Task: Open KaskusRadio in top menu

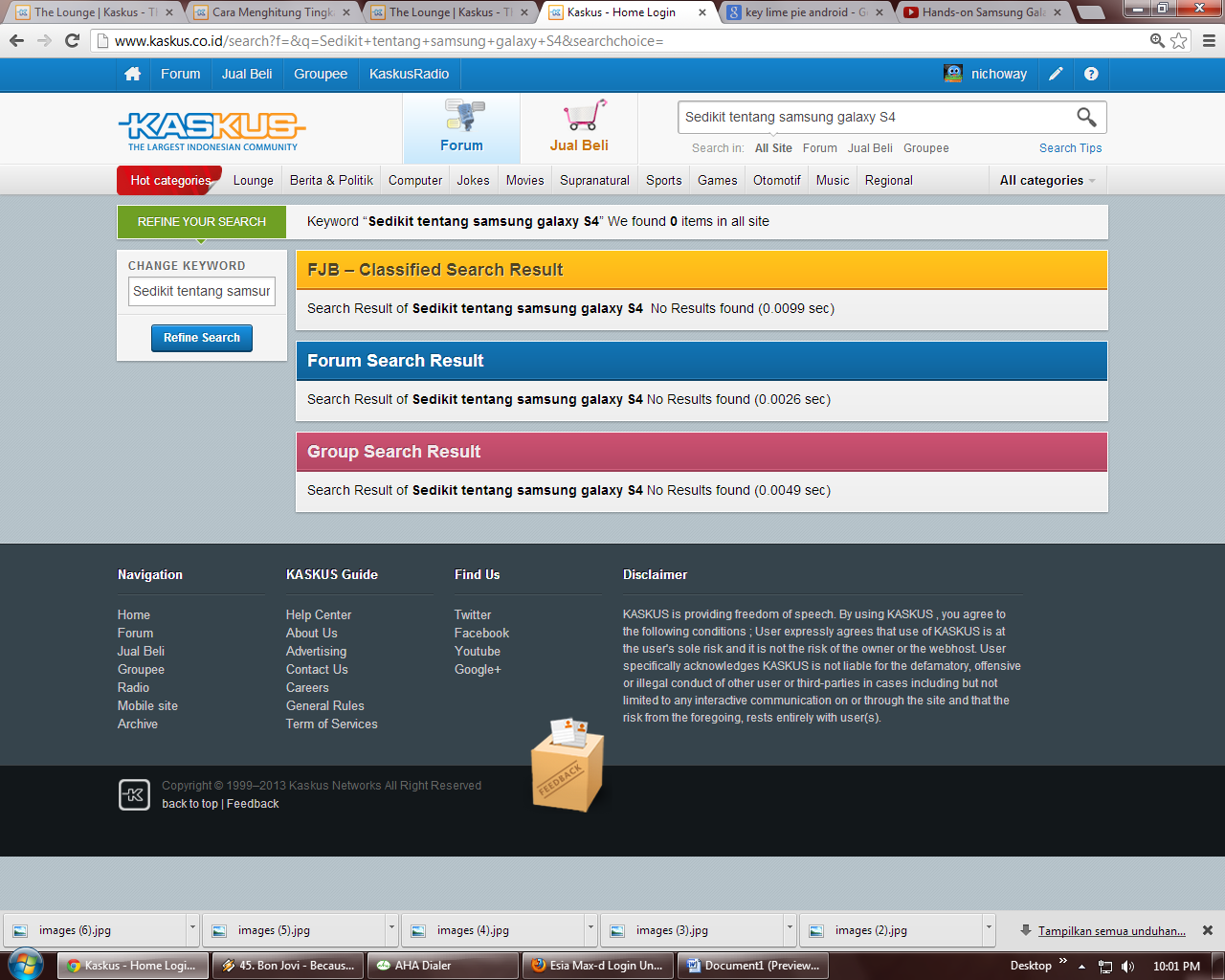Action: tap(409, 74)
